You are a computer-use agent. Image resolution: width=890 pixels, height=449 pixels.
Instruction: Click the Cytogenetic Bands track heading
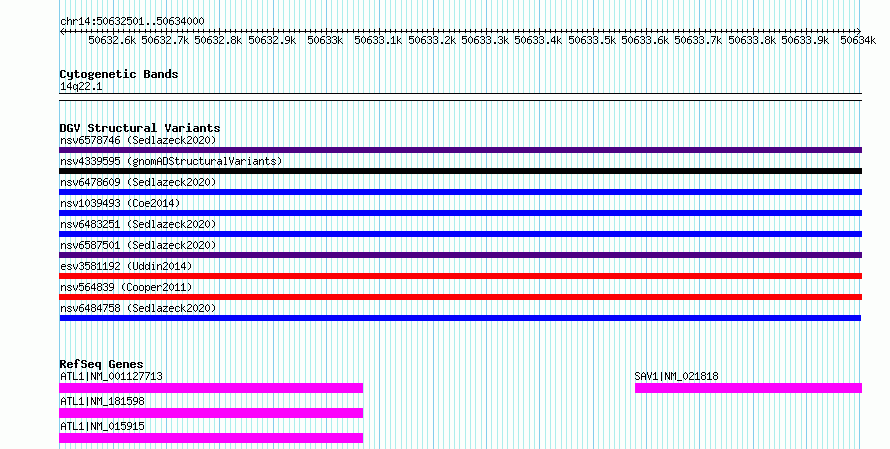(x=119, y=74)
